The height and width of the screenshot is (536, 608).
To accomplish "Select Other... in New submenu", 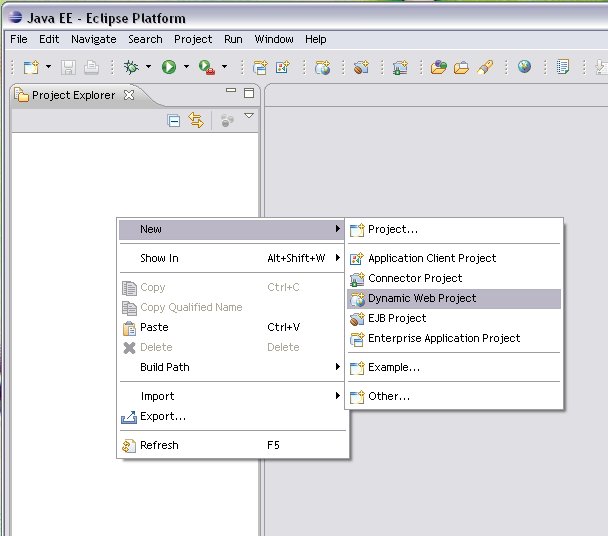I will click(454, 396).
